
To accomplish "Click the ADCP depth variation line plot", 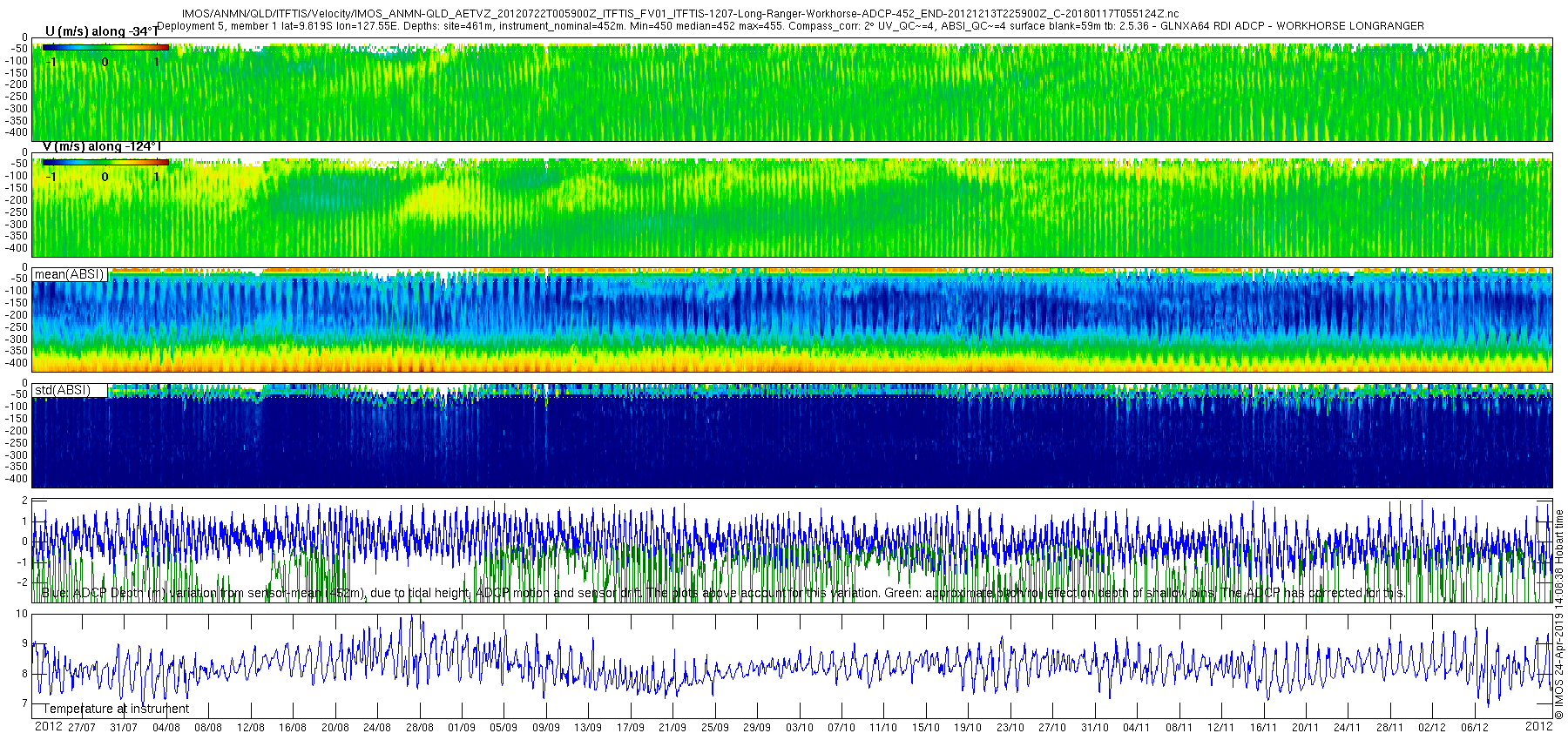I will coord(793,550).
